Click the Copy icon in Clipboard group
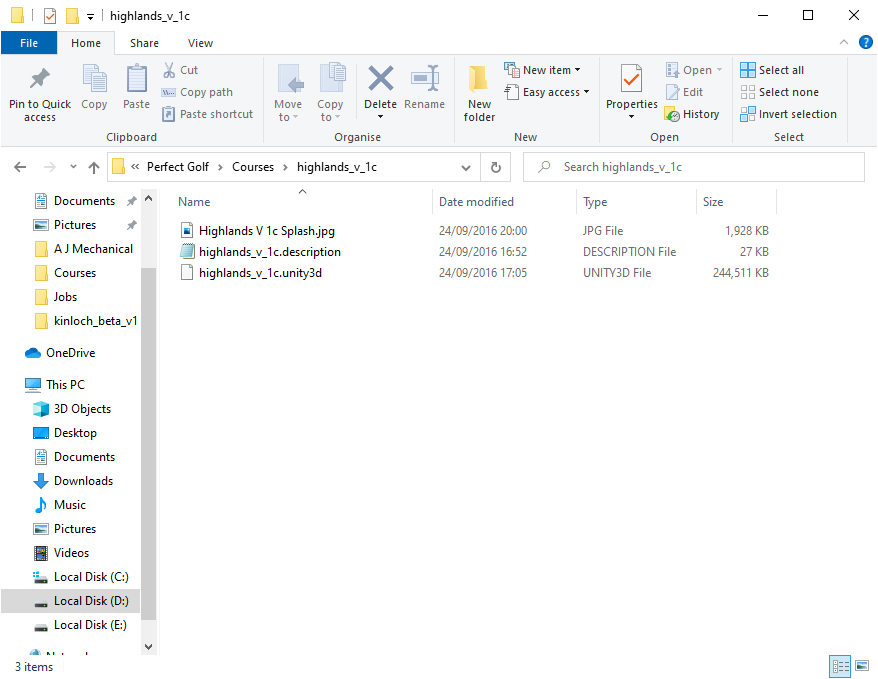Image resolution: width=878 pixels, height=679 pixels. point(94,80)
